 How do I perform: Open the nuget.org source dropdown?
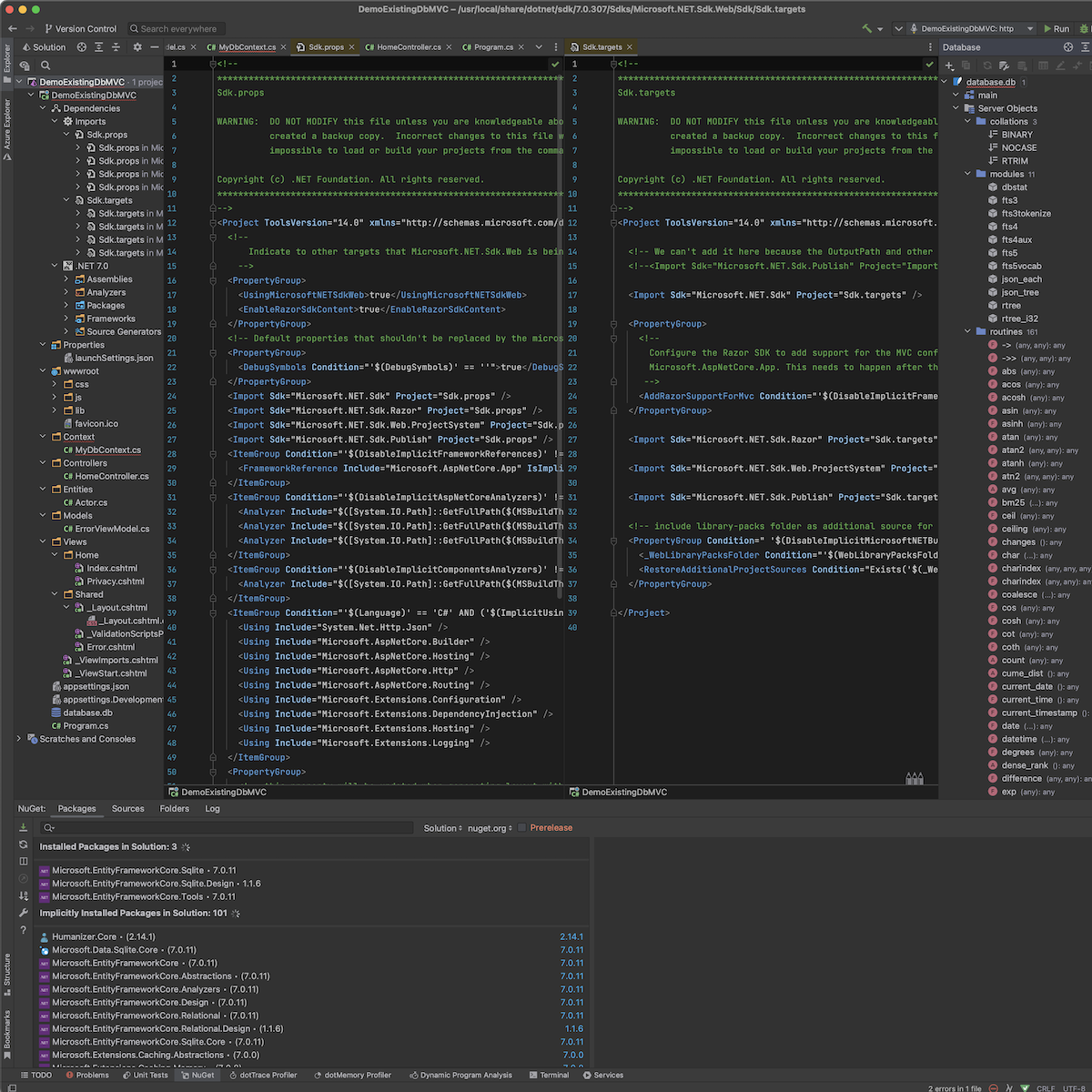tap(490, 828)
